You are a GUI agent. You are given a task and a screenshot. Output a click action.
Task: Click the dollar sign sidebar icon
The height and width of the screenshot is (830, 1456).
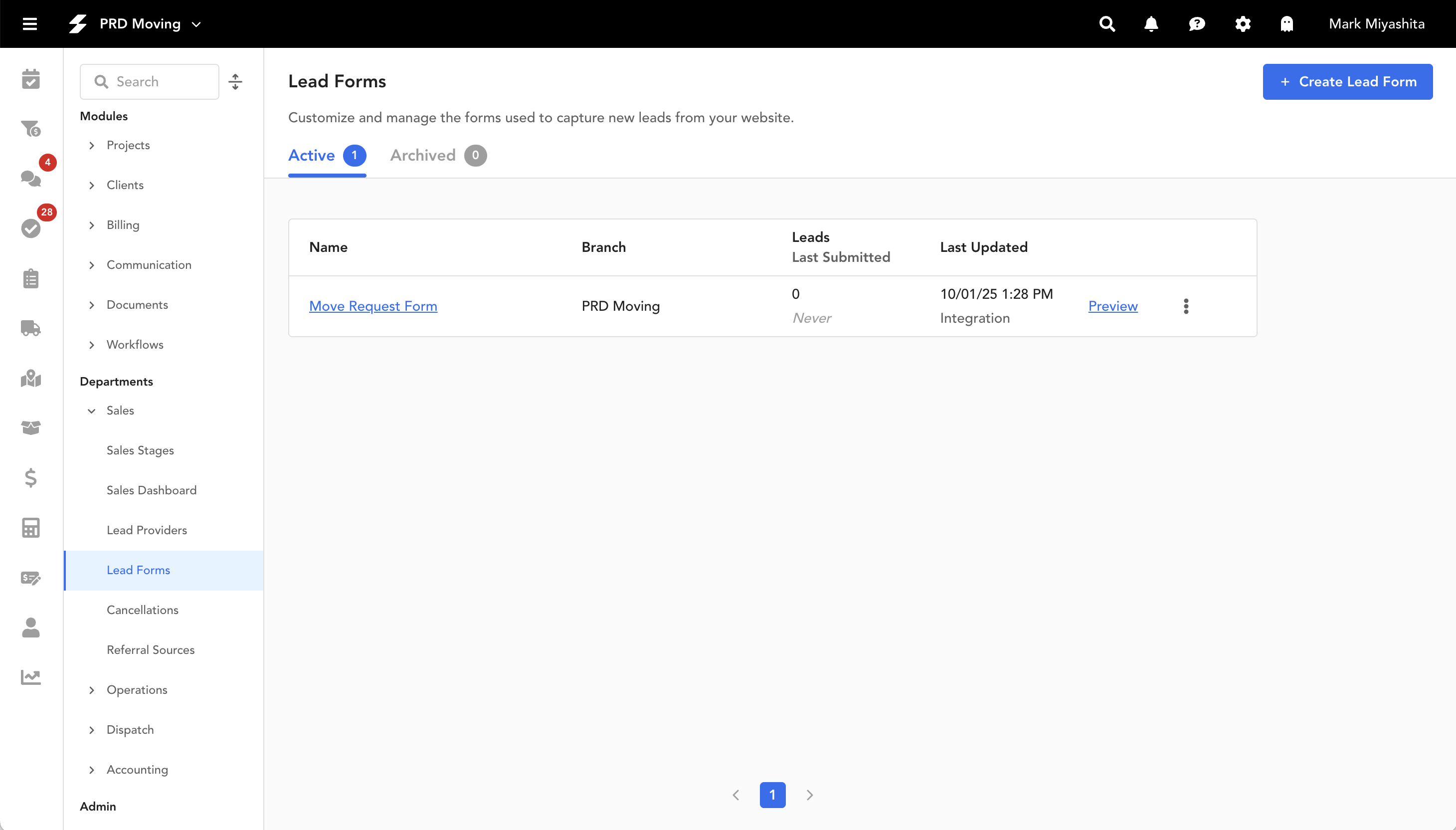pyautogui.click(x=31, y=478)
